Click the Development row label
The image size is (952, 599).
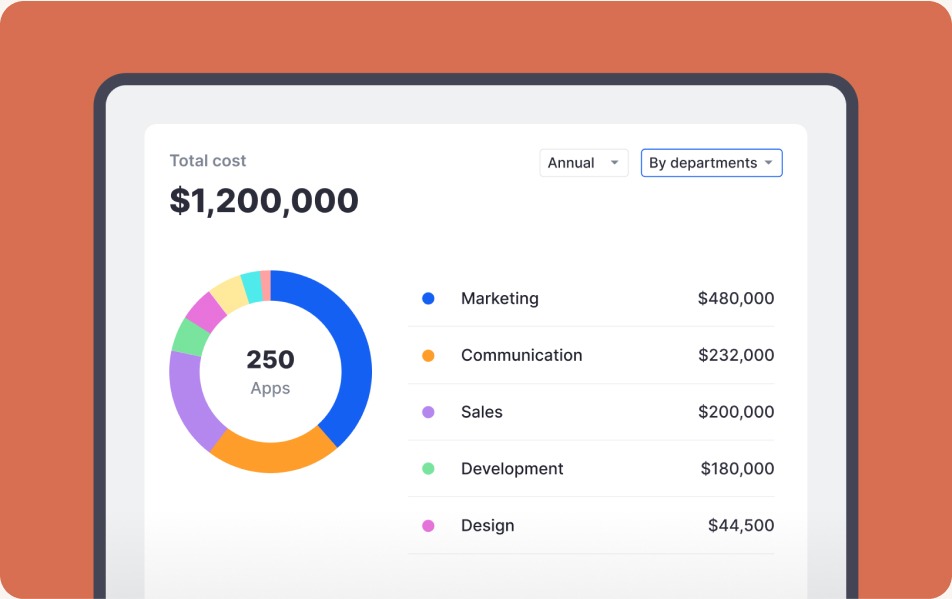(512, 469)
